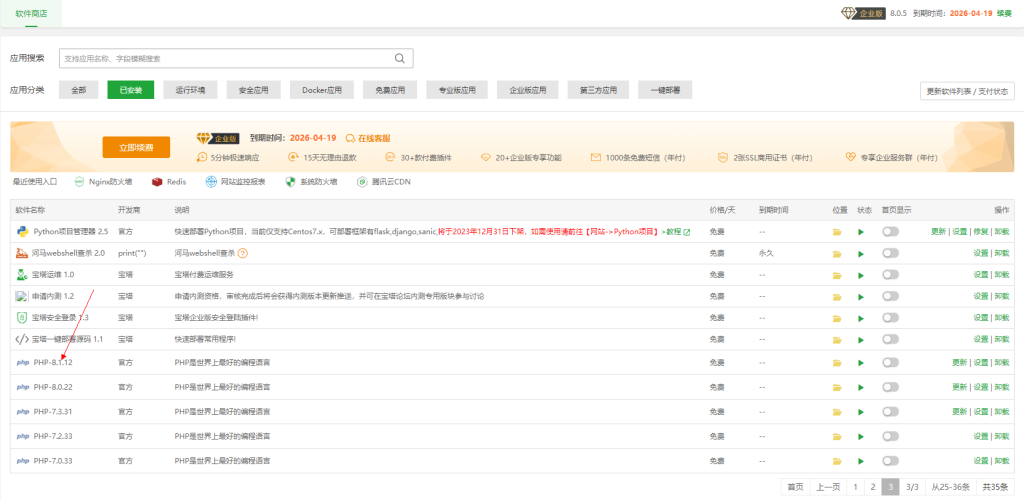Open the Redis shortcut icon
The width and height of the screenshot is (1024, 501).
click(157, 182)
